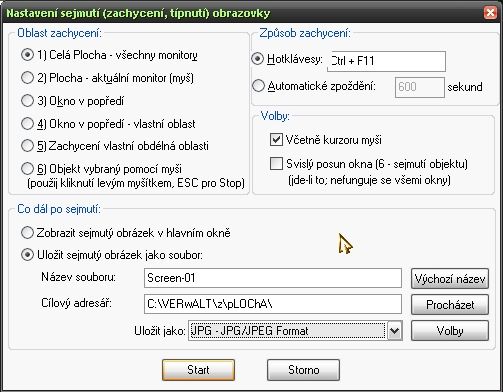
Task: Choose the 'Automatické zpoždění' radio button
Action: (x=258, y=86)
